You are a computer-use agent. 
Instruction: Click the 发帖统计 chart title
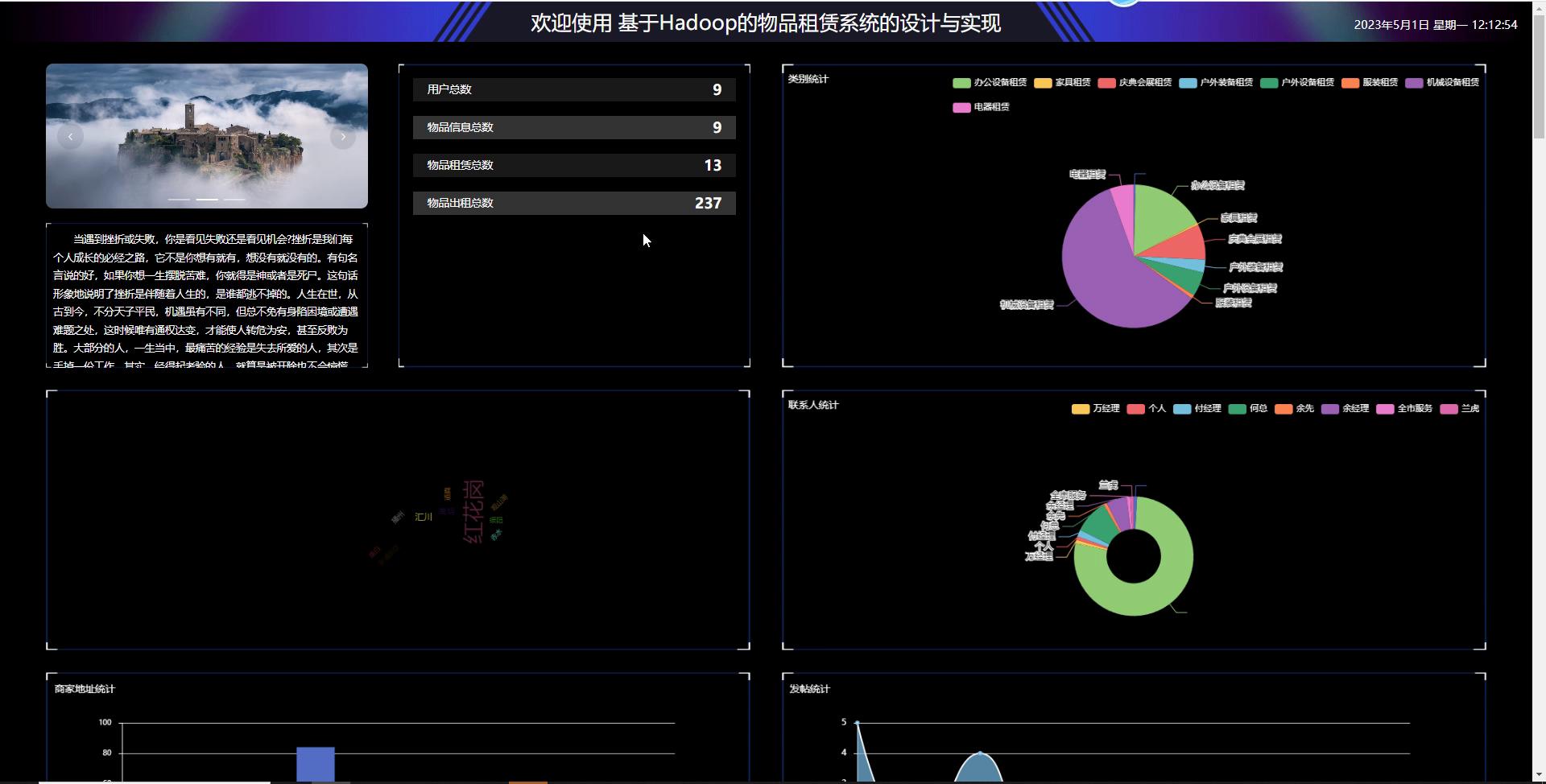coord(809,689)
